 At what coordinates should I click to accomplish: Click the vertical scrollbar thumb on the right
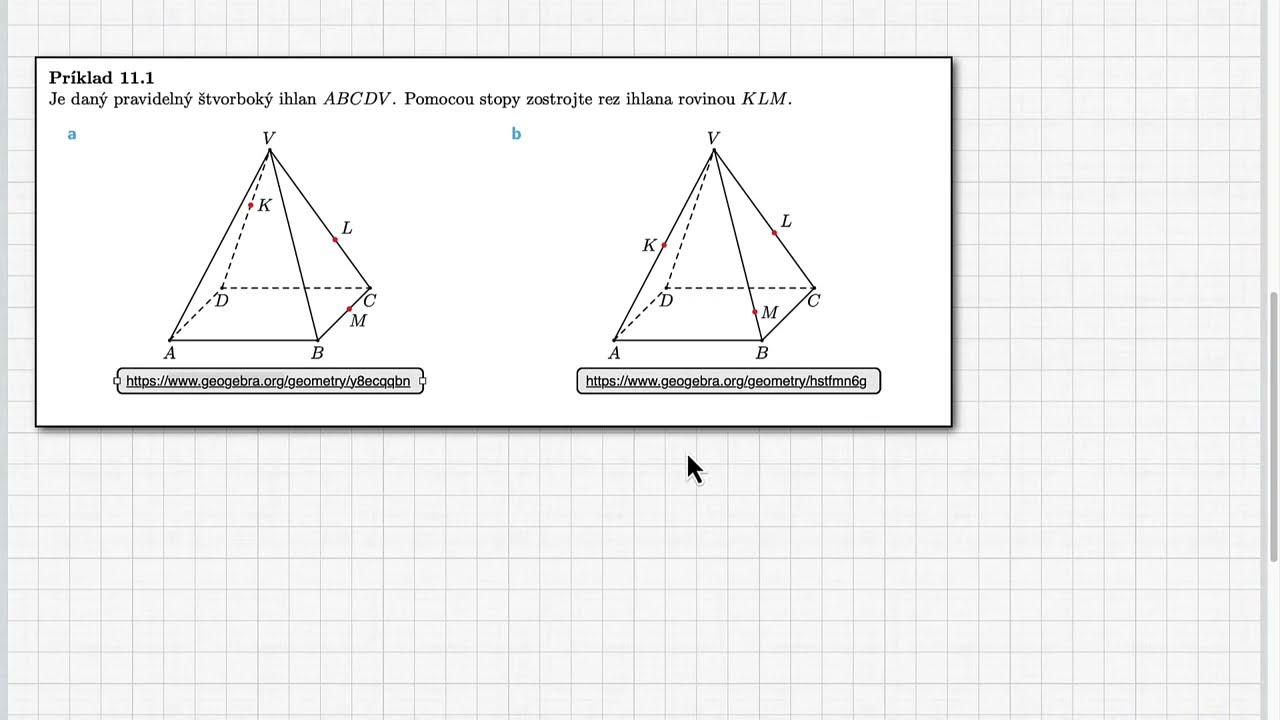point(1273,427)
